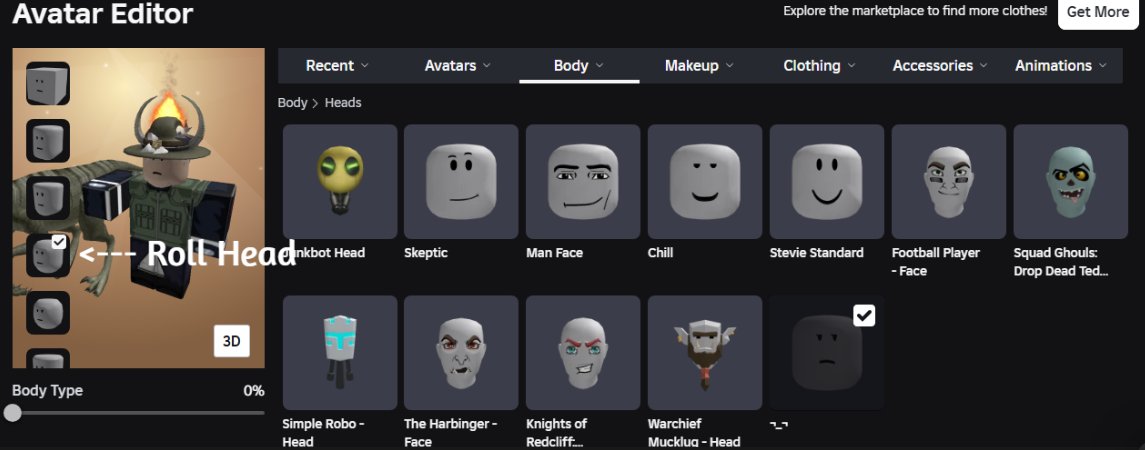The image size is (1145, 450).
Task: Click the 'Chill' item name
Action: (x=660, y=253)
